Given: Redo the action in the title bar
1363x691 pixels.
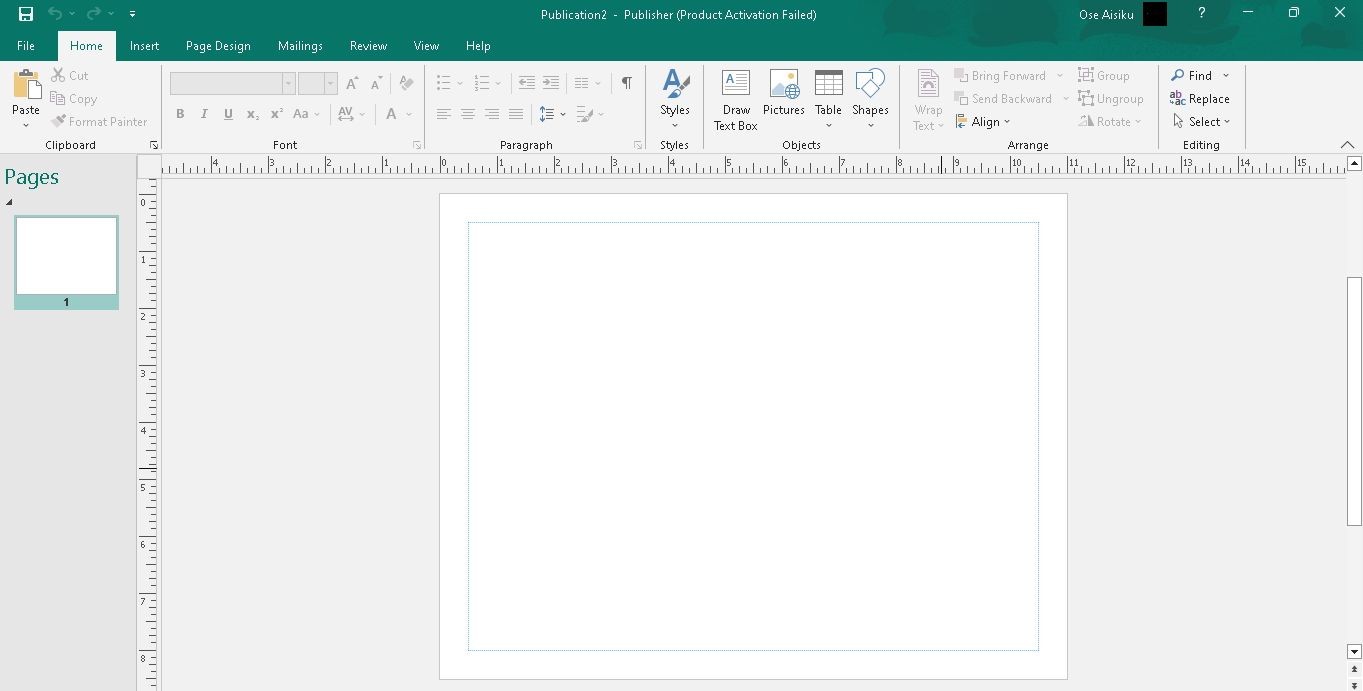Looking at the screenshot, I should tap(93, 14).
